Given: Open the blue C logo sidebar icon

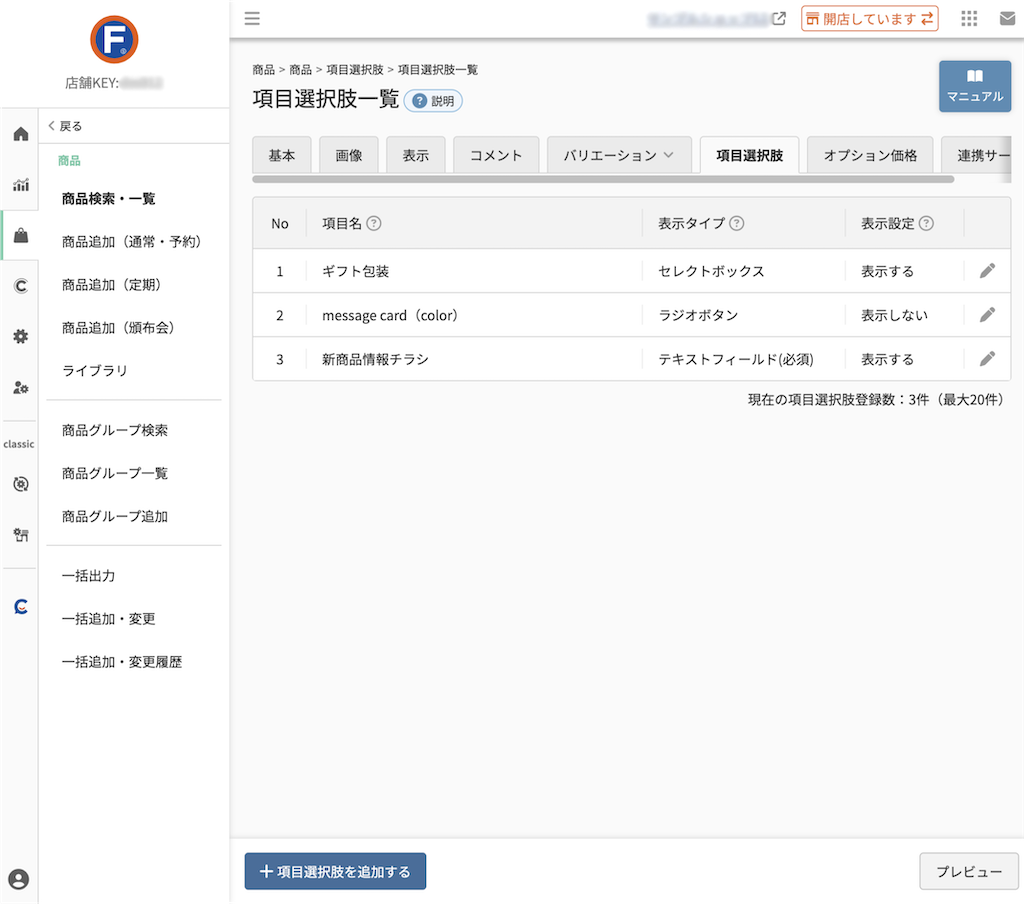Looking at the screenshot, I should [x=21, y=607].
